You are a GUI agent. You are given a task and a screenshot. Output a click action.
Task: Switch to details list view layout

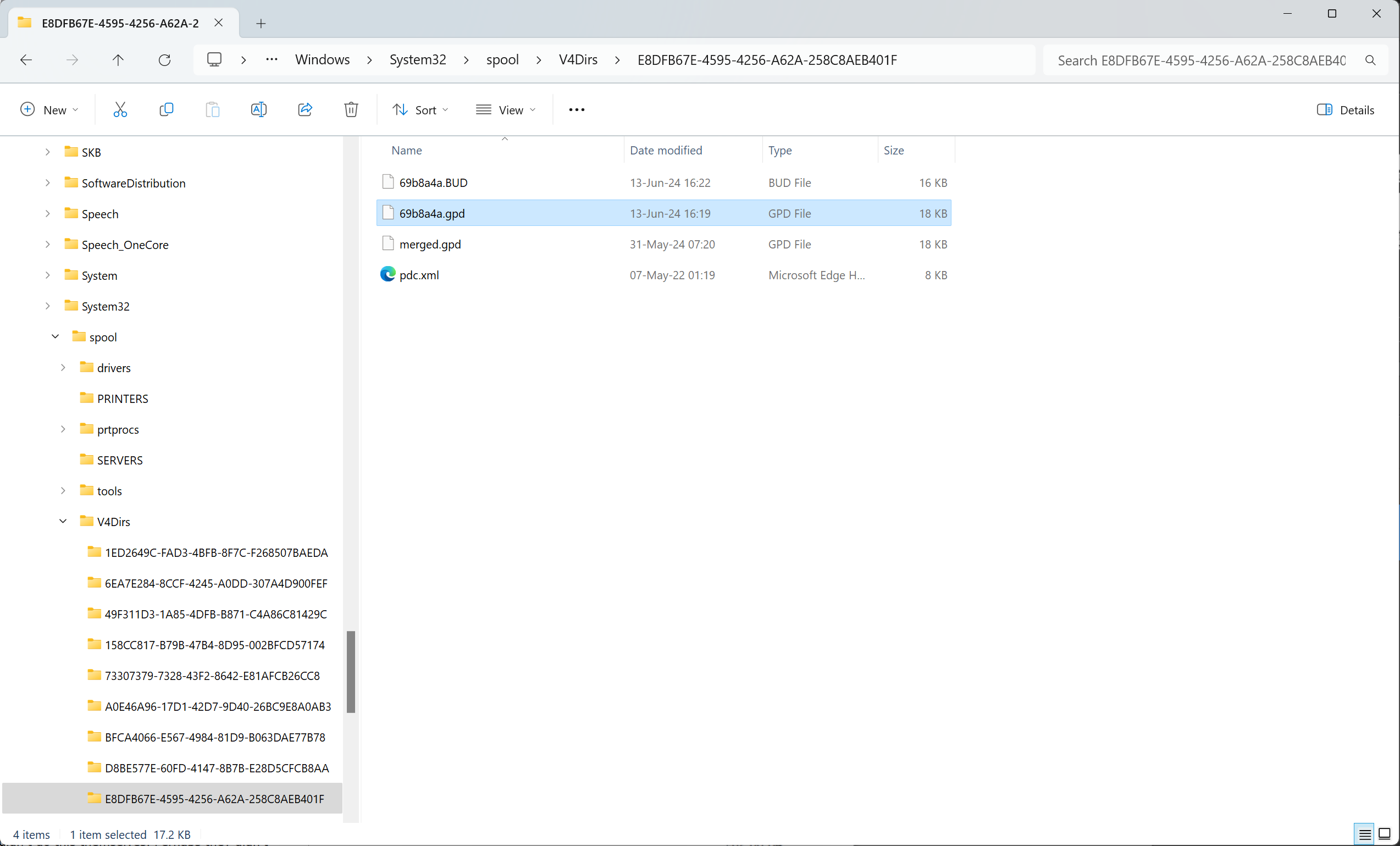(x=1364, y=833)
